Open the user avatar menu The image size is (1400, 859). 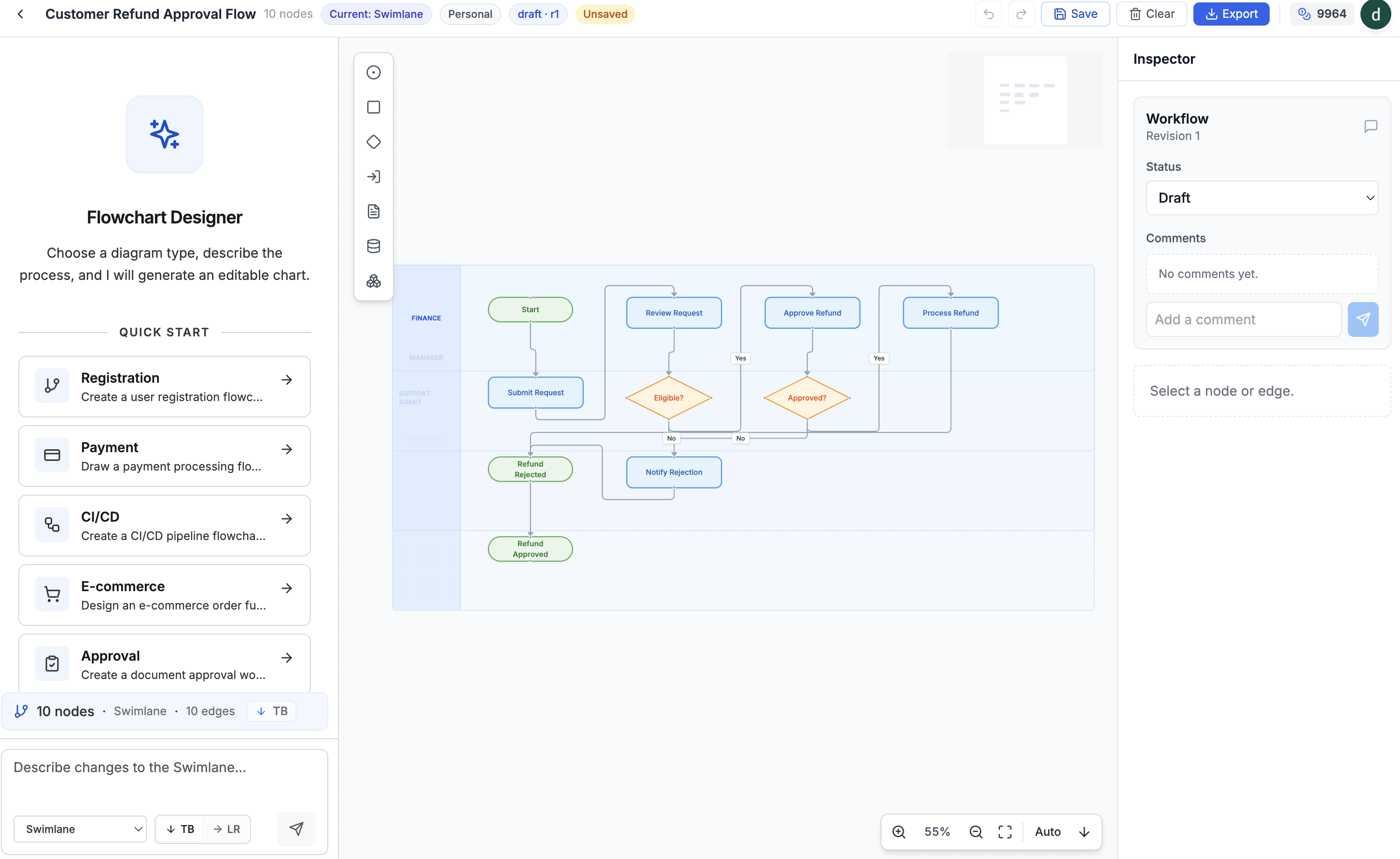1375,14
